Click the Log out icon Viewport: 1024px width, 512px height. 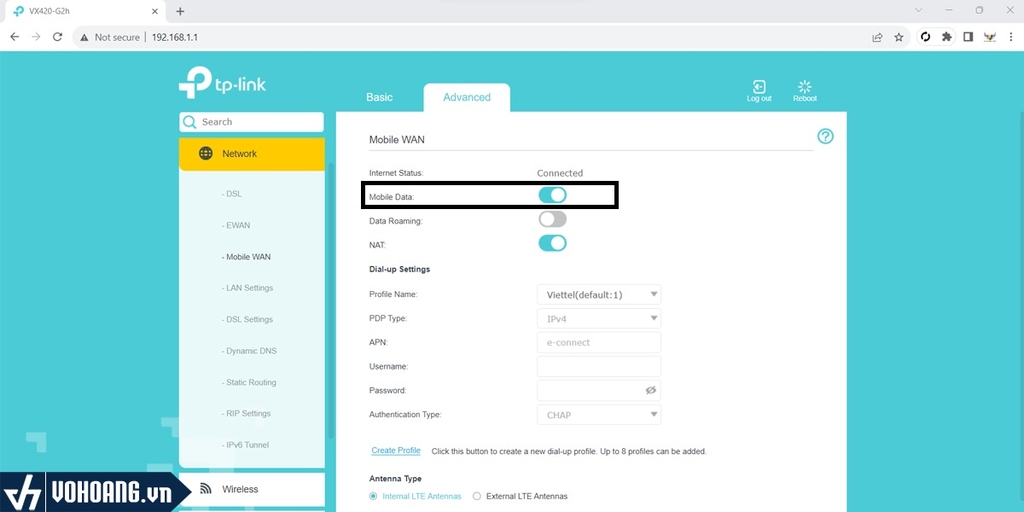click(759, 87)
